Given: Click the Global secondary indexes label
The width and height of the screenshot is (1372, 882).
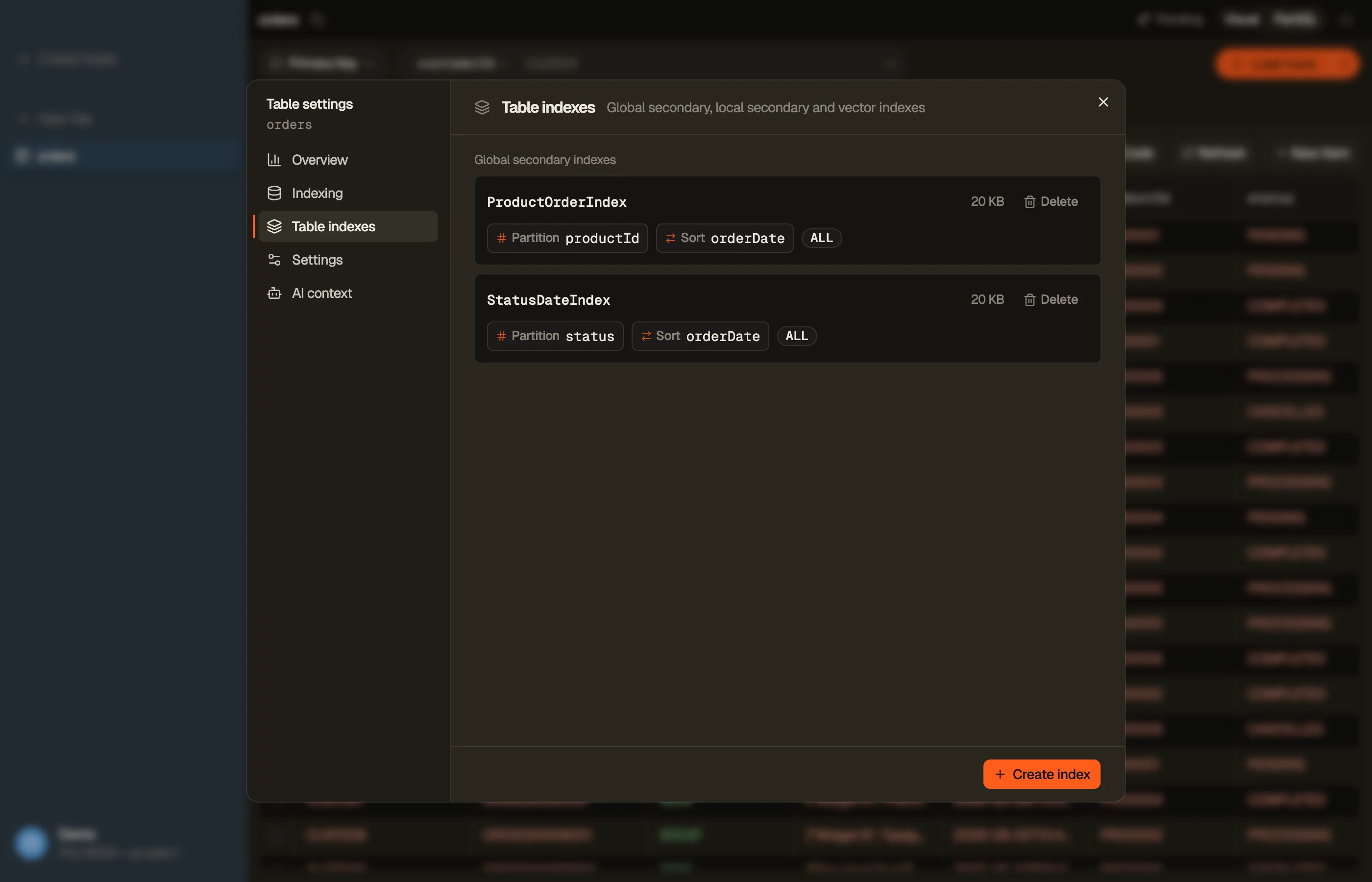Looking at the screenshot, I should (x=544, y=160).
